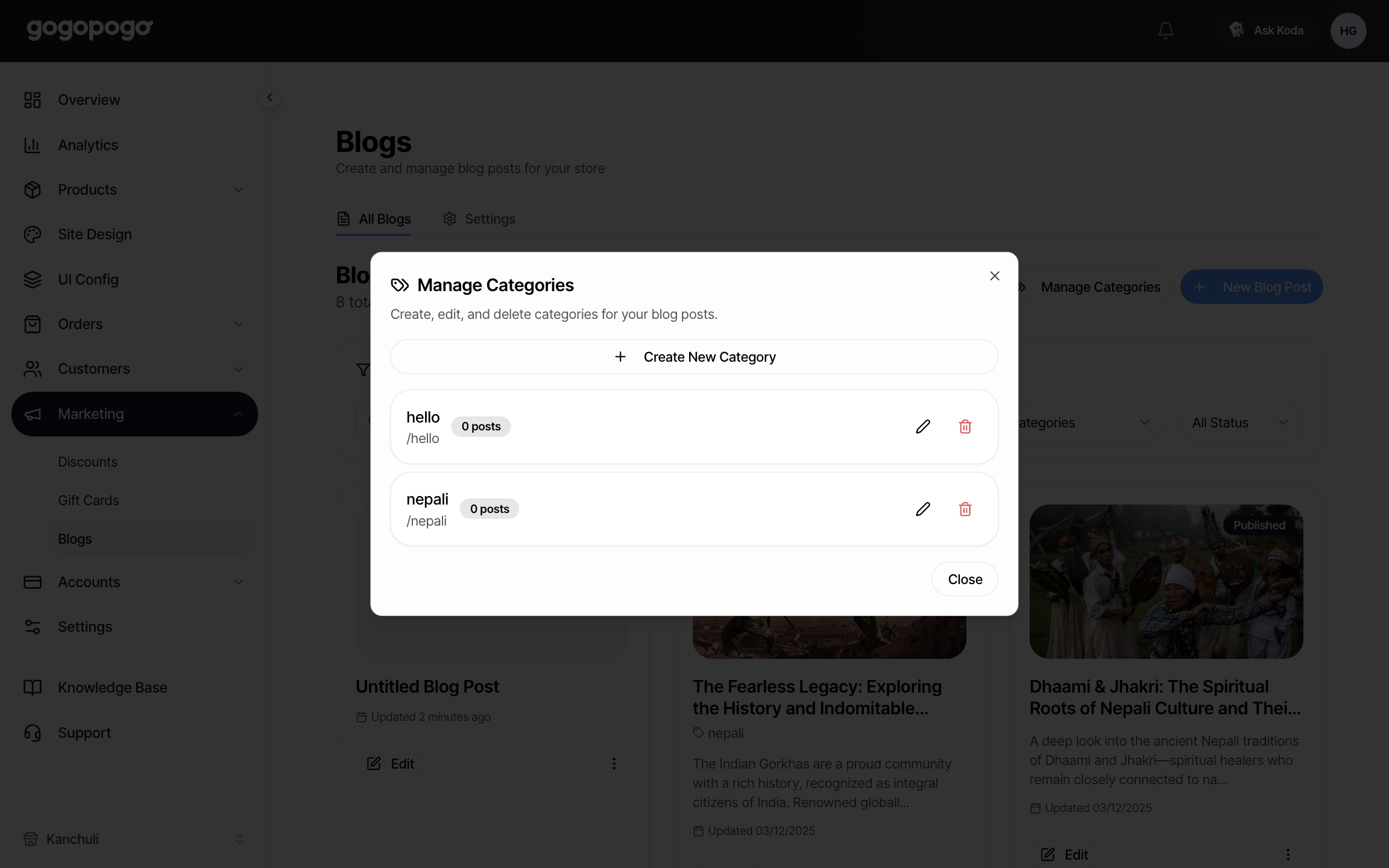Open Overview in the sidebar

tap(134, 100)
